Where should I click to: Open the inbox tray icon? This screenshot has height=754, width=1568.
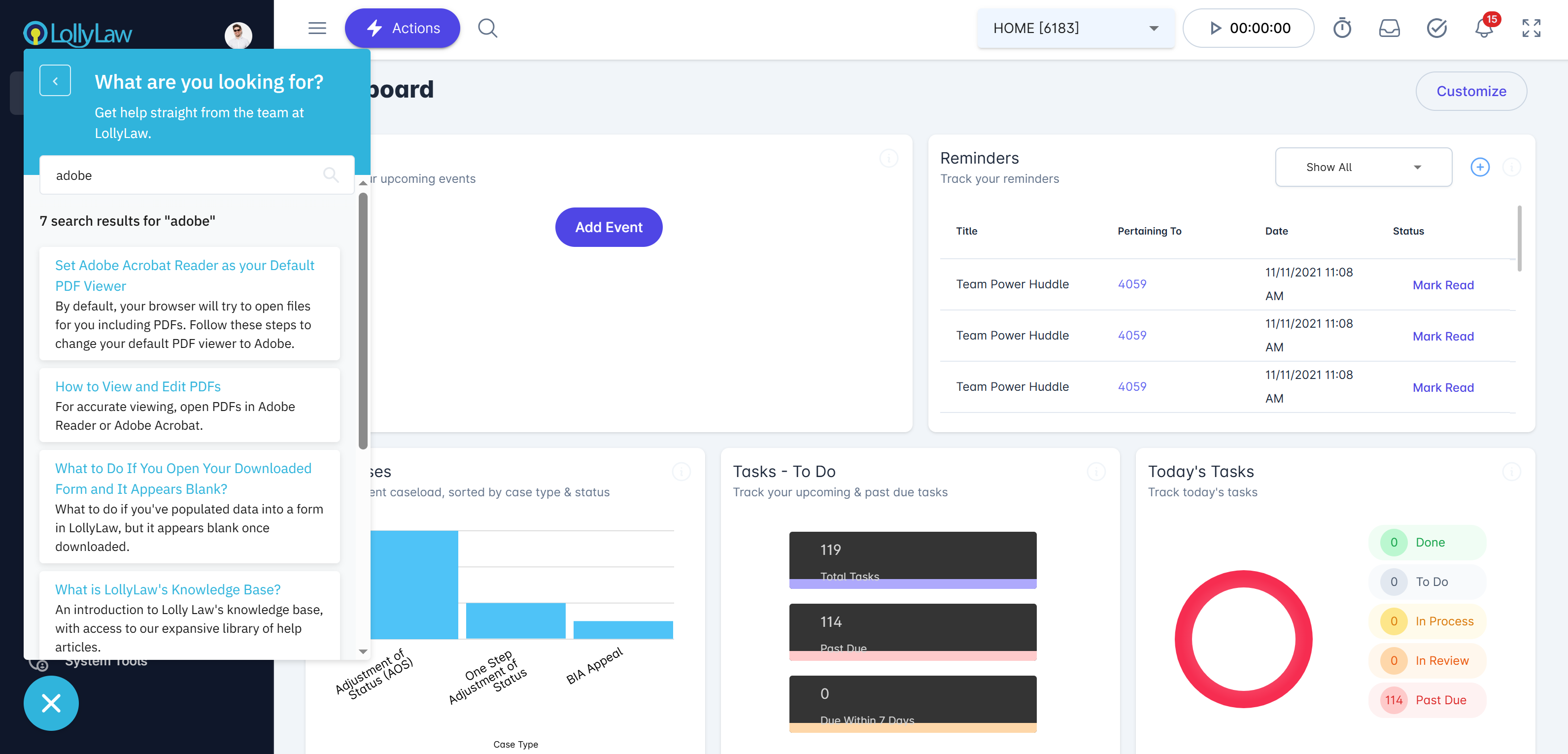1389,28
